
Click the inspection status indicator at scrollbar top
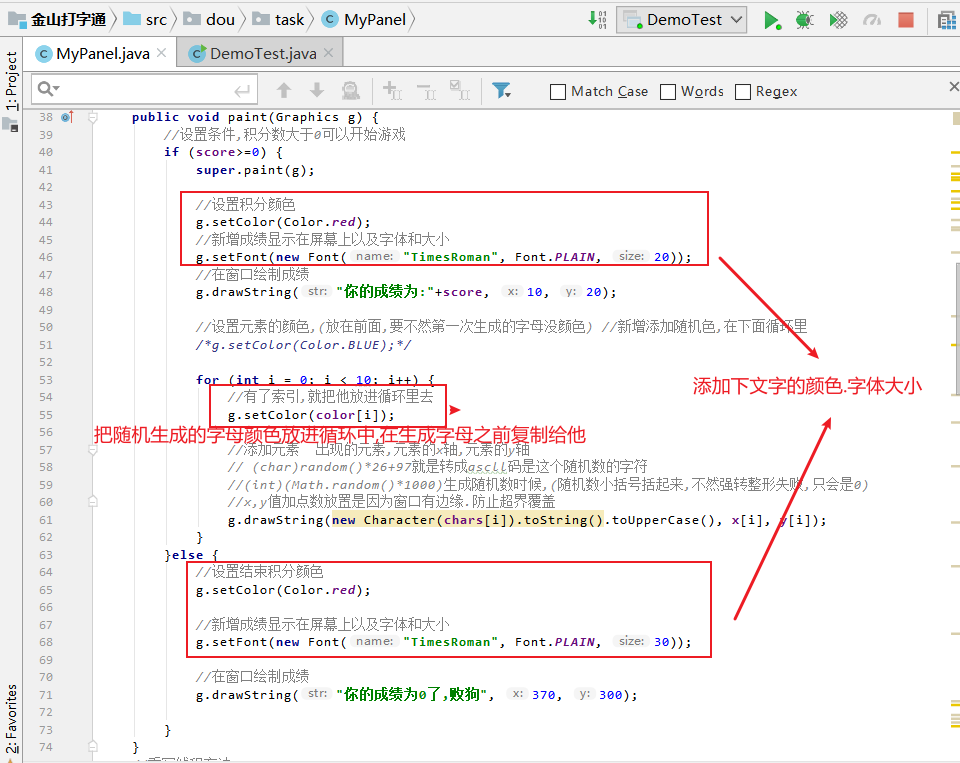coord(956,118)
